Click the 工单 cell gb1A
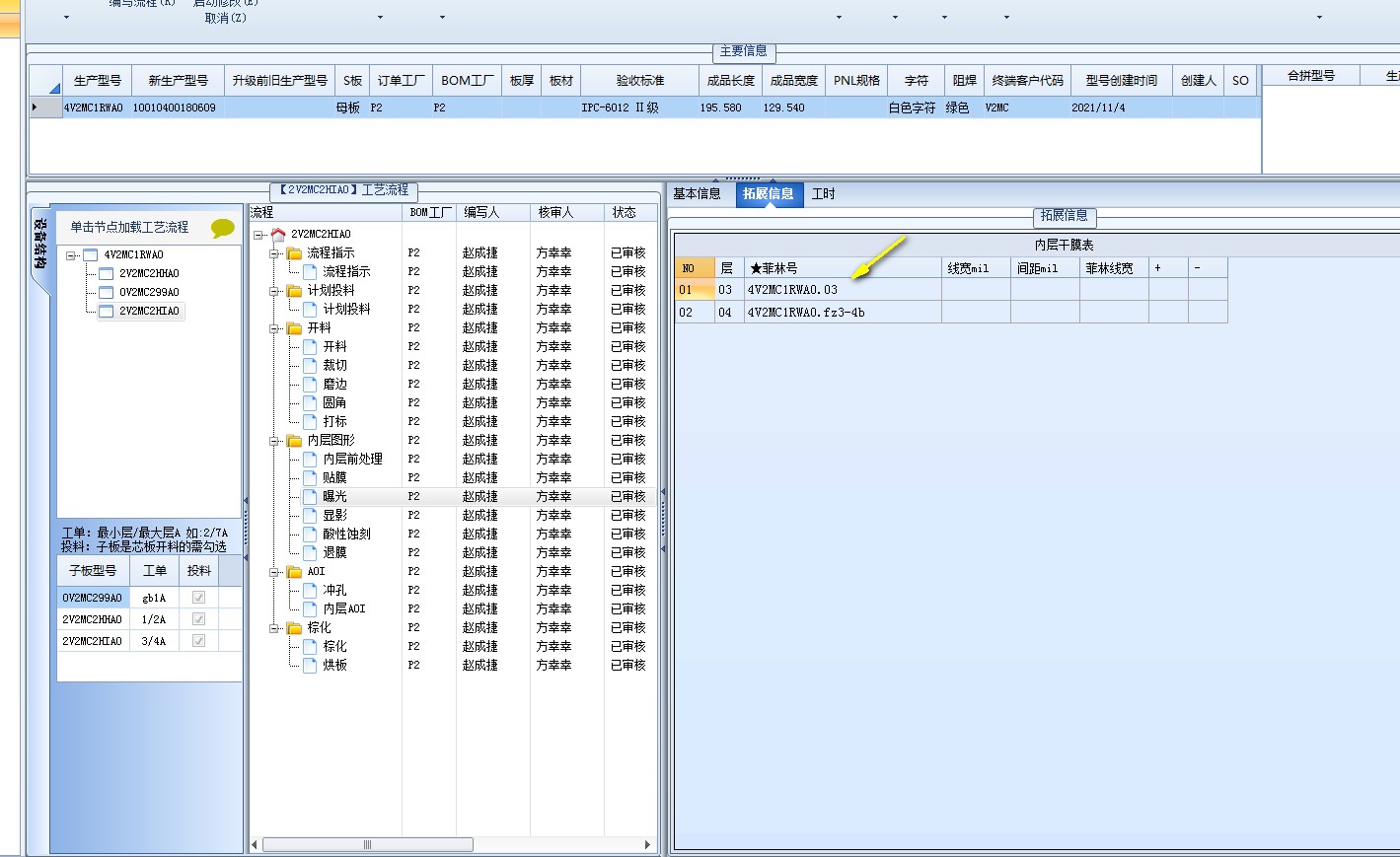This screenshot has width=1400, height=857. pyautogui.click(x=155, y=598)
